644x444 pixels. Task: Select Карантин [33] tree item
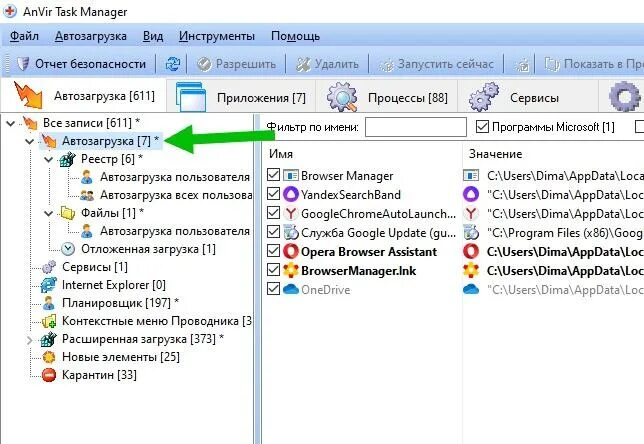click(99, 375)
